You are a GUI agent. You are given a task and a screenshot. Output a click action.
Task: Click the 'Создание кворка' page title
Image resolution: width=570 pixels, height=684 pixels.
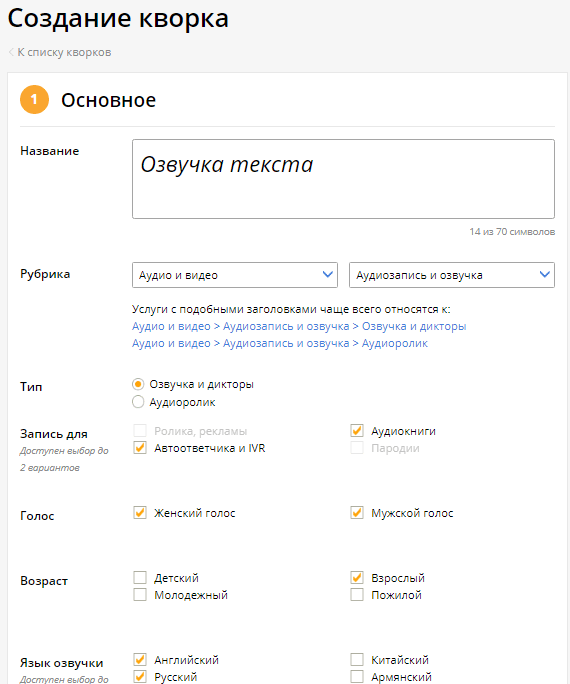pos(118,18)
